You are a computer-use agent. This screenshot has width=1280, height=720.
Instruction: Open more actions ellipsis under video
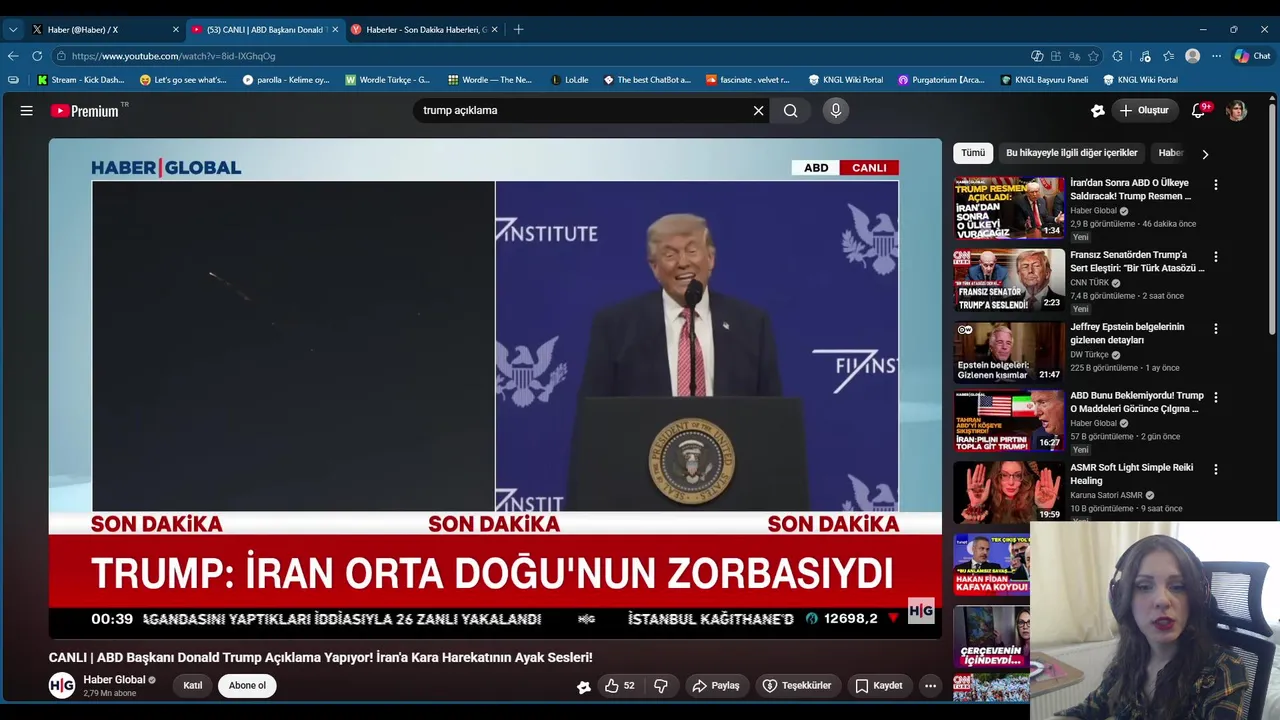tap(930, 686)
